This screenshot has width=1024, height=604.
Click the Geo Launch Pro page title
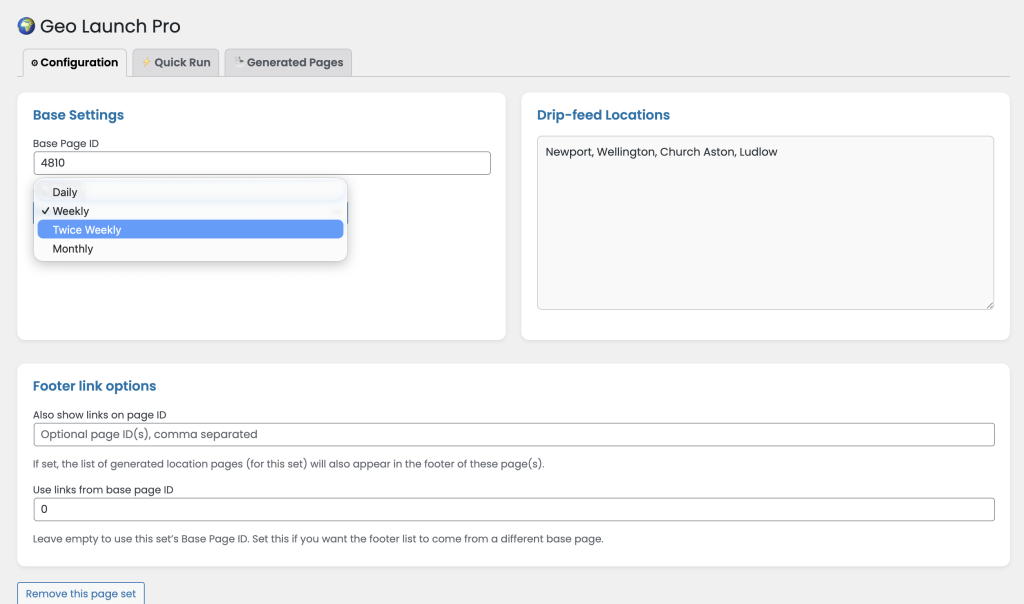[x=110, y=27]
